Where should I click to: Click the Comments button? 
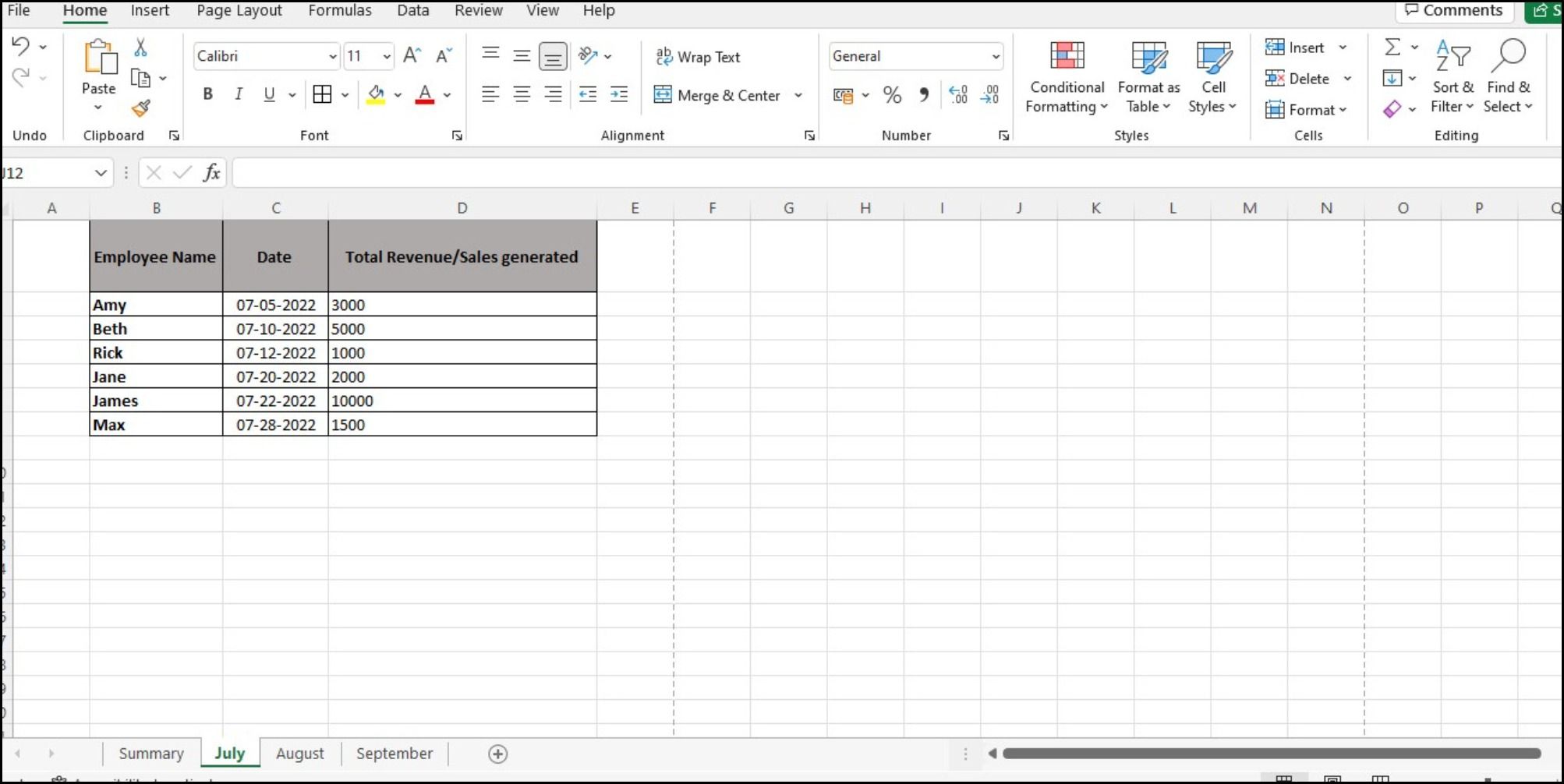[x=1453, y=11]
